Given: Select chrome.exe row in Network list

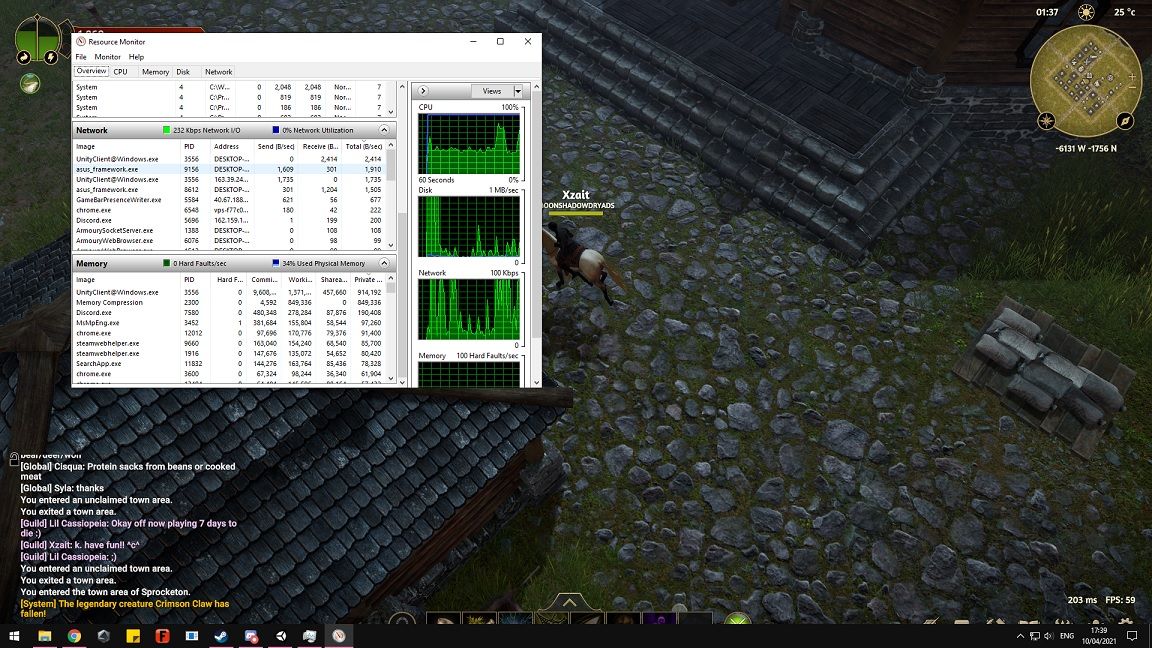Looking at the screenshot, I should click(x=229, y=210).
